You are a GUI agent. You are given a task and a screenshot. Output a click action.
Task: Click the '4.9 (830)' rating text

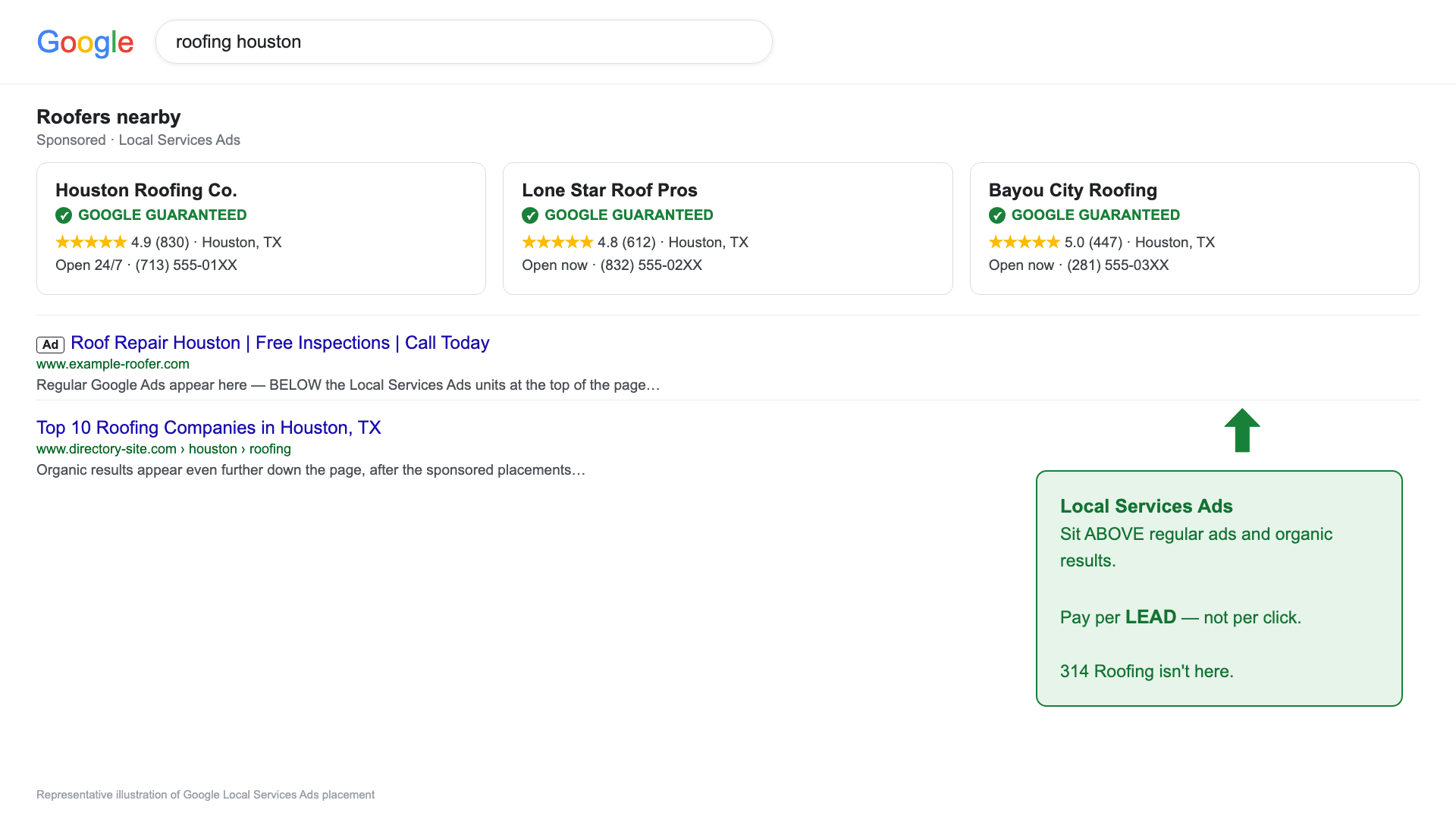160,243
